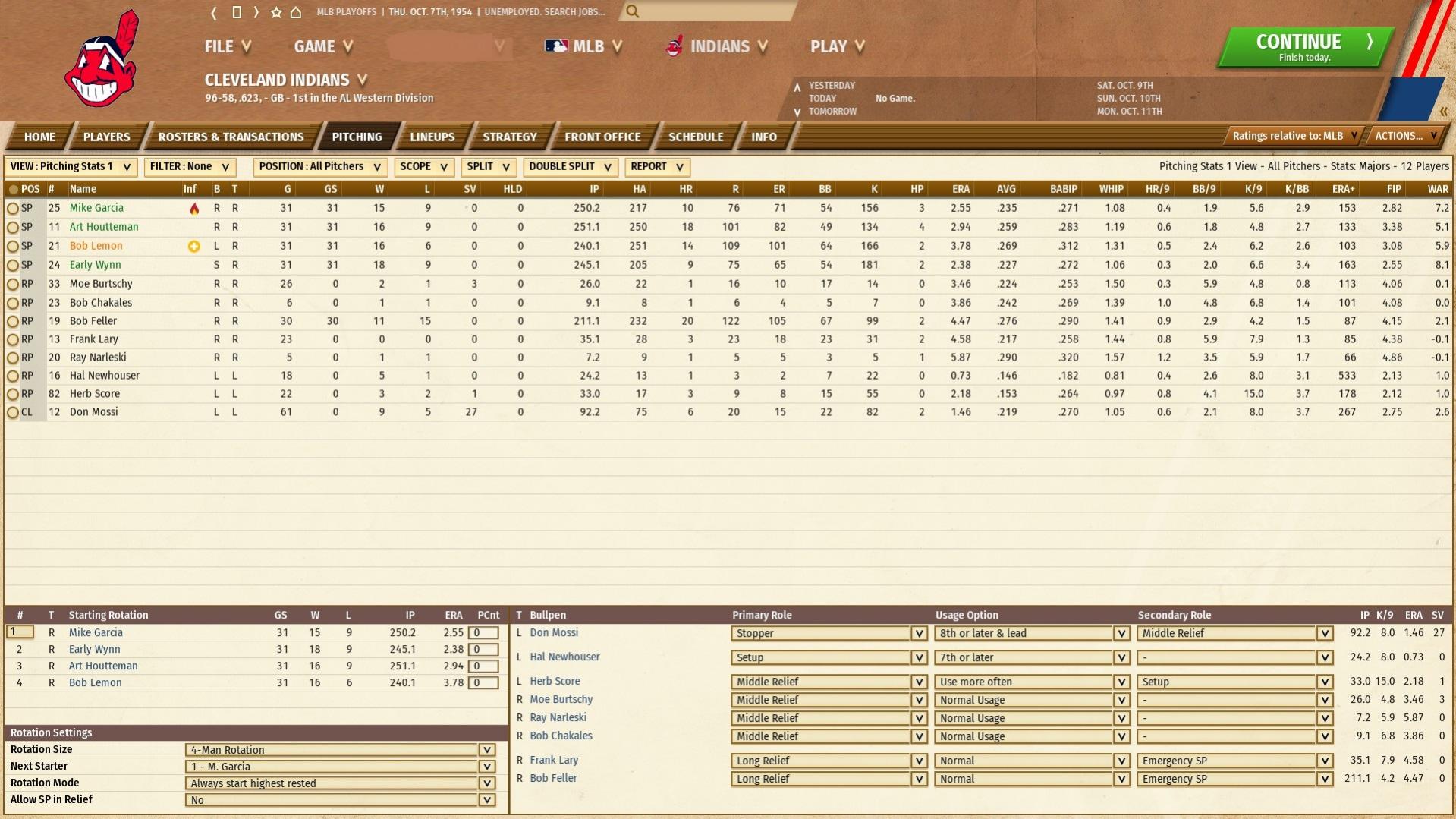Viewport: 1456px width, 819px height.
Task: Open Allow SP in Relief dropdown
Action: pos(340,800)
